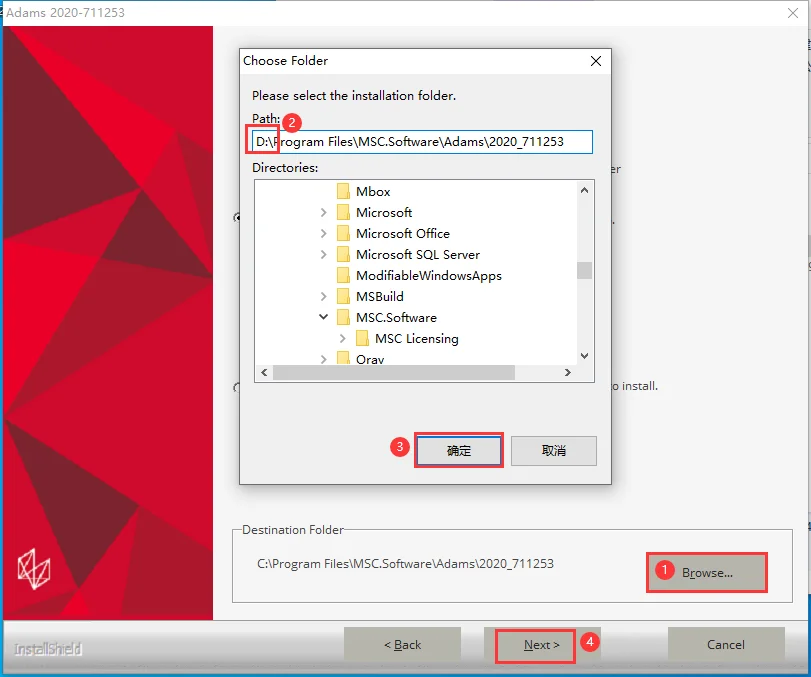Click the MSC Licensing folder icon
The height and width of the screenshot is (677, 811).
click(x=363, y=339)
